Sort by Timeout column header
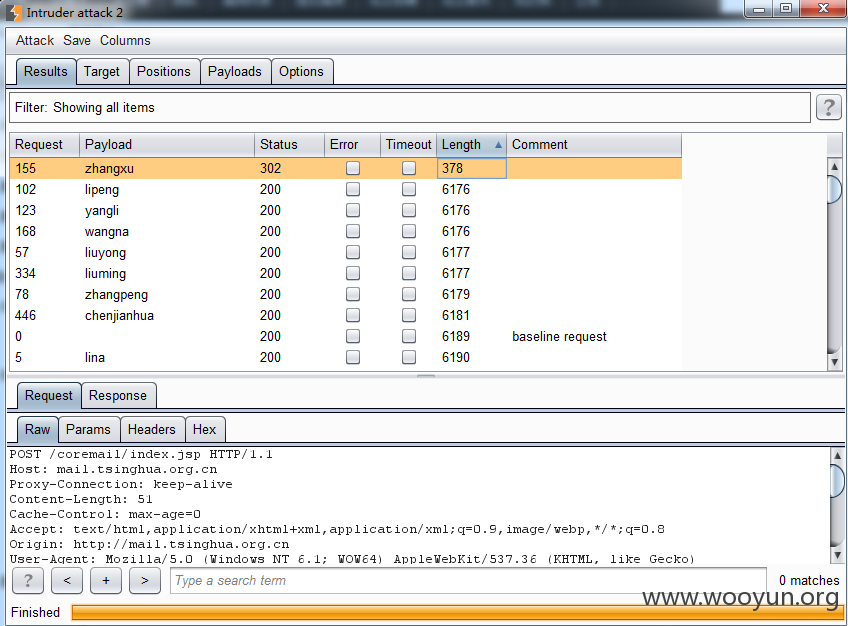This screenshot has width=848, height=626. tap(408, 144)
